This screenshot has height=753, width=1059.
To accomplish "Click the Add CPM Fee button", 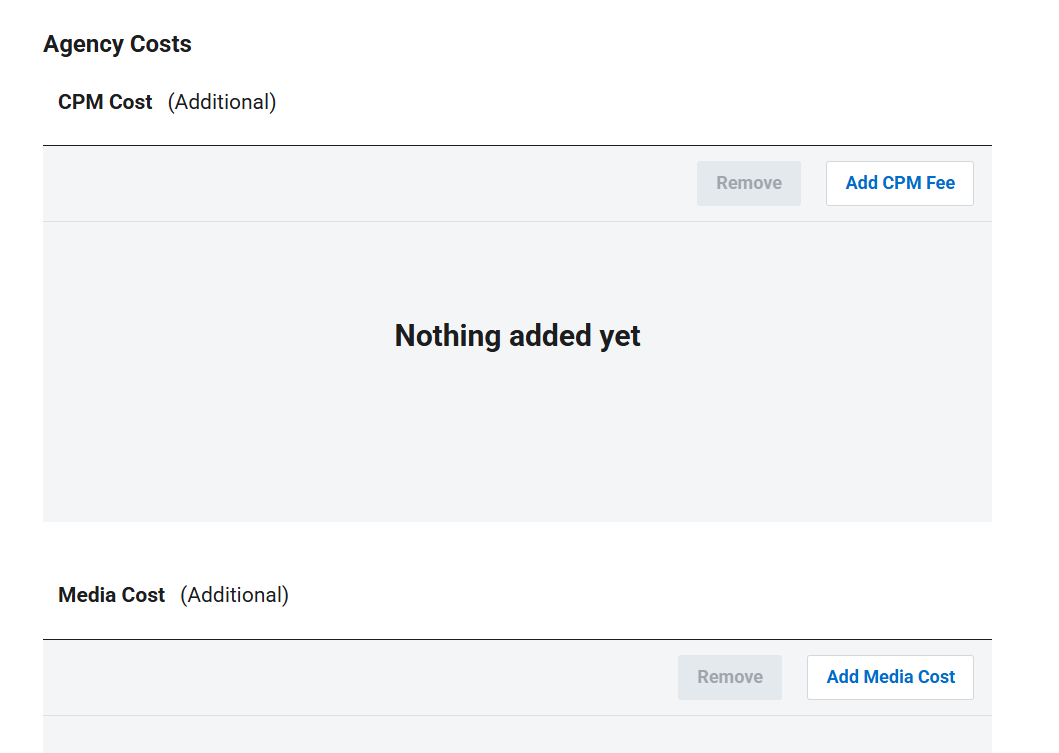I will (899, 183).
